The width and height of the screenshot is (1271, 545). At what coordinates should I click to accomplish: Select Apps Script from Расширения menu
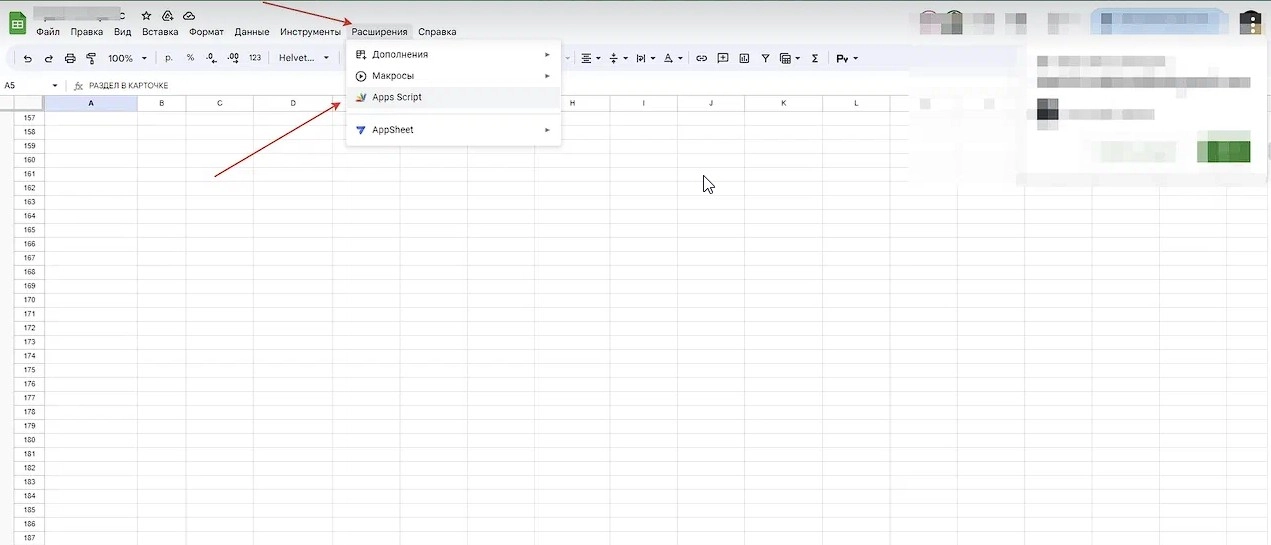(397, 97)
